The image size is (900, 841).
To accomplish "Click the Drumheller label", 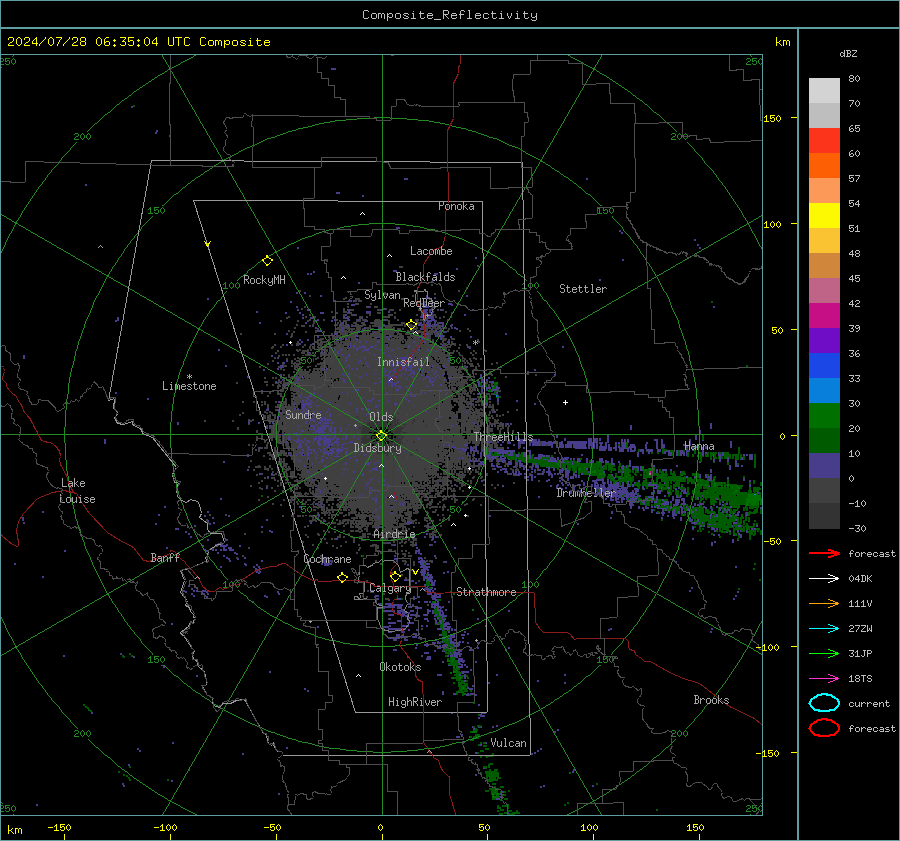I will coord(585,493).
